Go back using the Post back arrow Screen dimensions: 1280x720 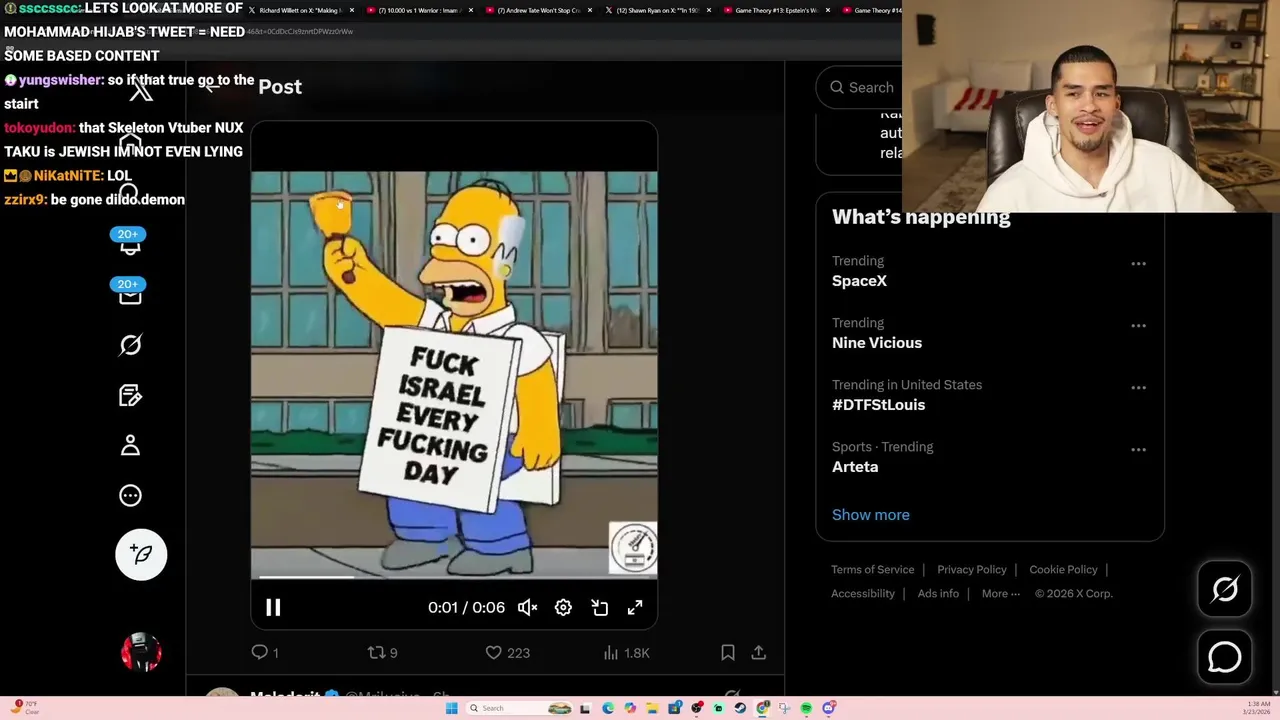(x=212, y=87)
